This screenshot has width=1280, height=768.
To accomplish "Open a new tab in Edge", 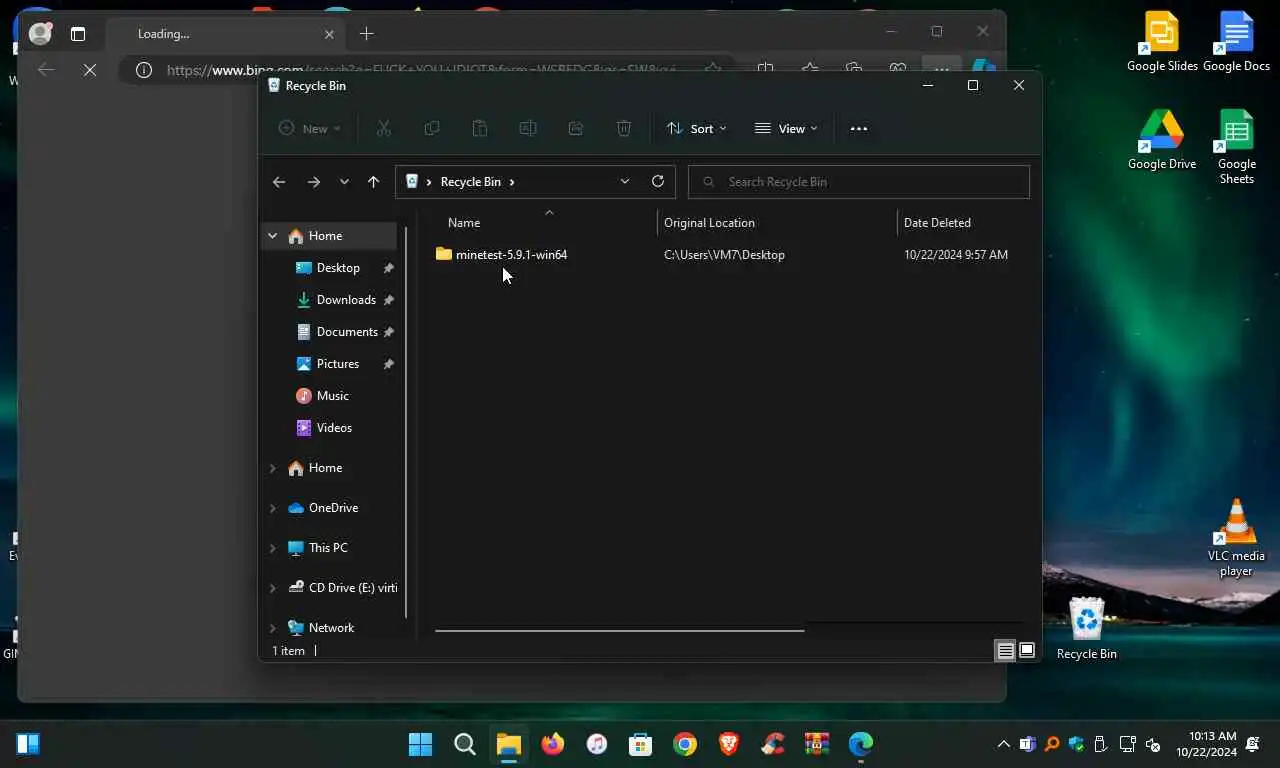I will click(x=367, y=34).
